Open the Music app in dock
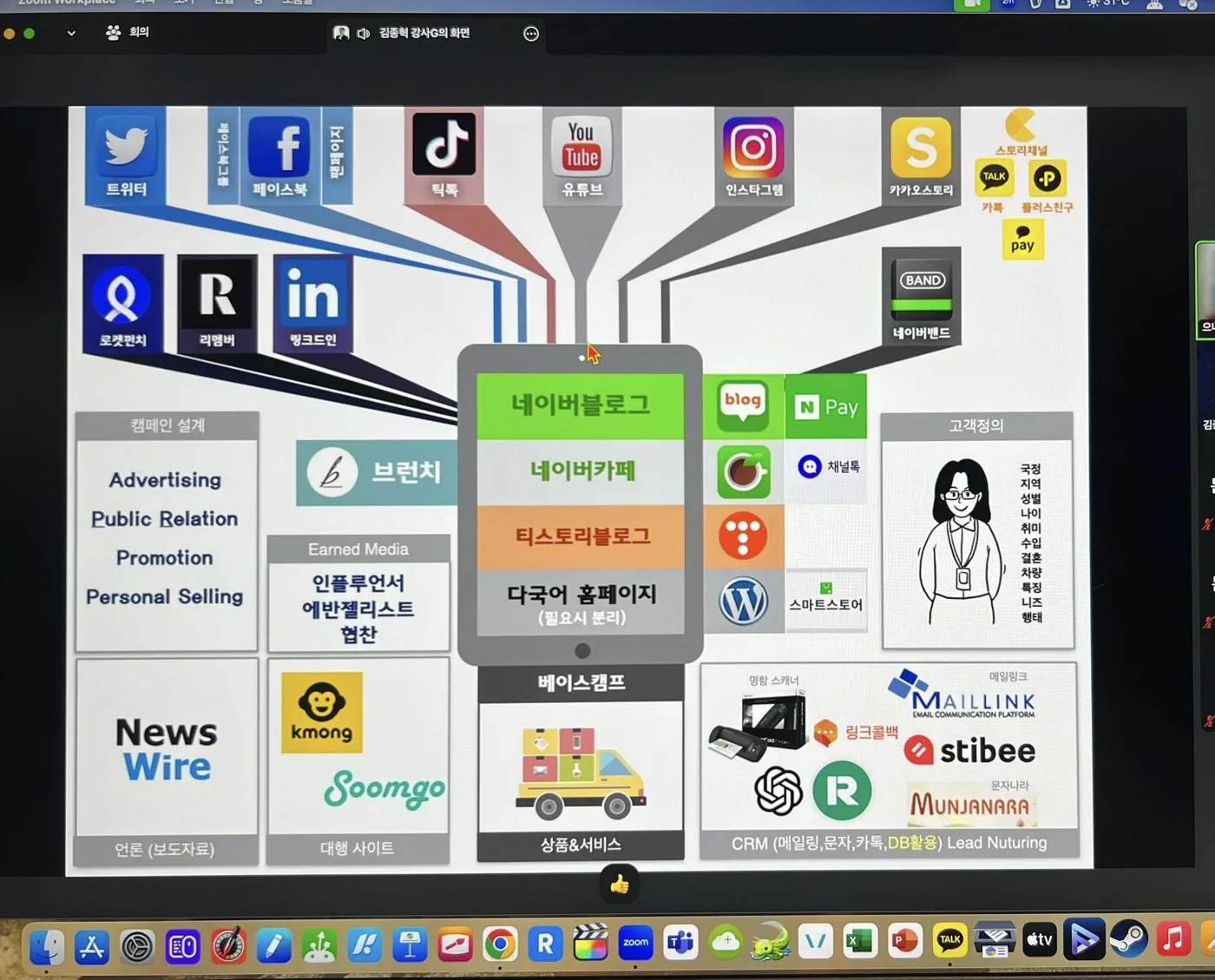This screenshot has width=1215, height=980. (x=1173, y=938)
